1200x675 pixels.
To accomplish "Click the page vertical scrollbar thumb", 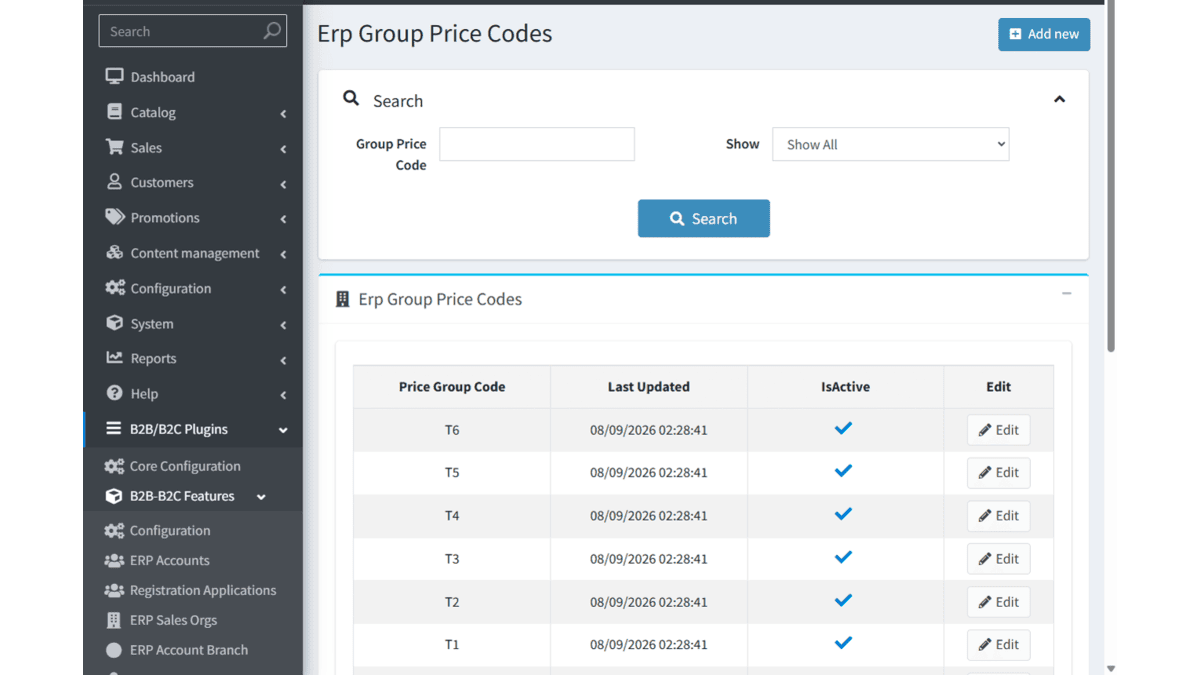I will coord(1110,178).
